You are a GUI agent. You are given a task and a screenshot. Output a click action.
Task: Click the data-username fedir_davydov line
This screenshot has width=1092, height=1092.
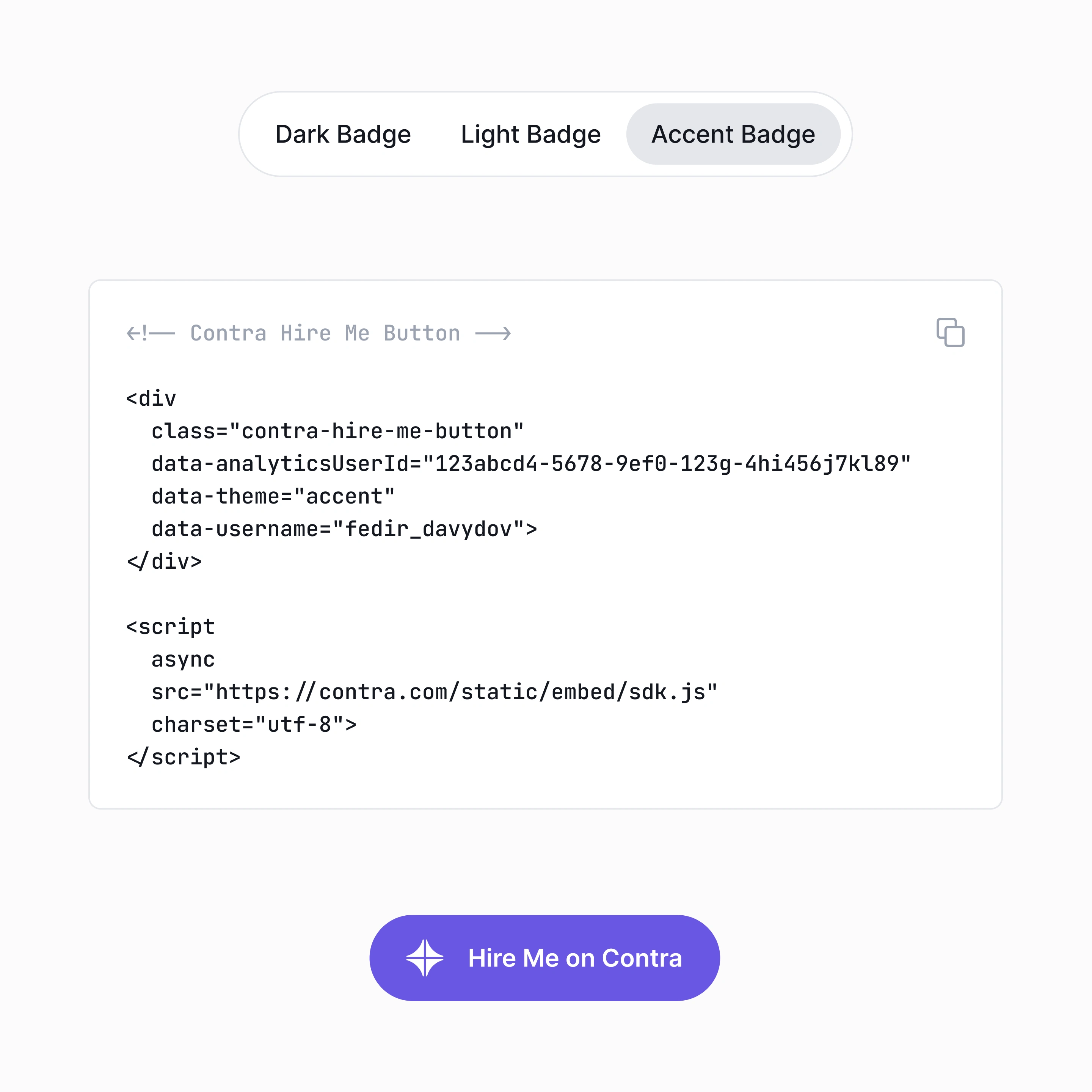pyautogui.click(x=344, y=530)
